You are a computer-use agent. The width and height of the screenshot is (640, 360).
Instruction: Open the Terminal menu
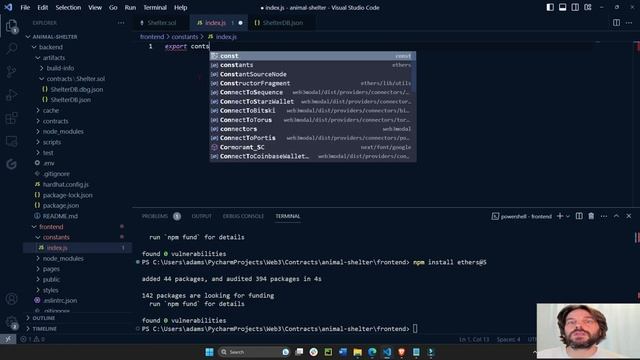pos(155,7)
